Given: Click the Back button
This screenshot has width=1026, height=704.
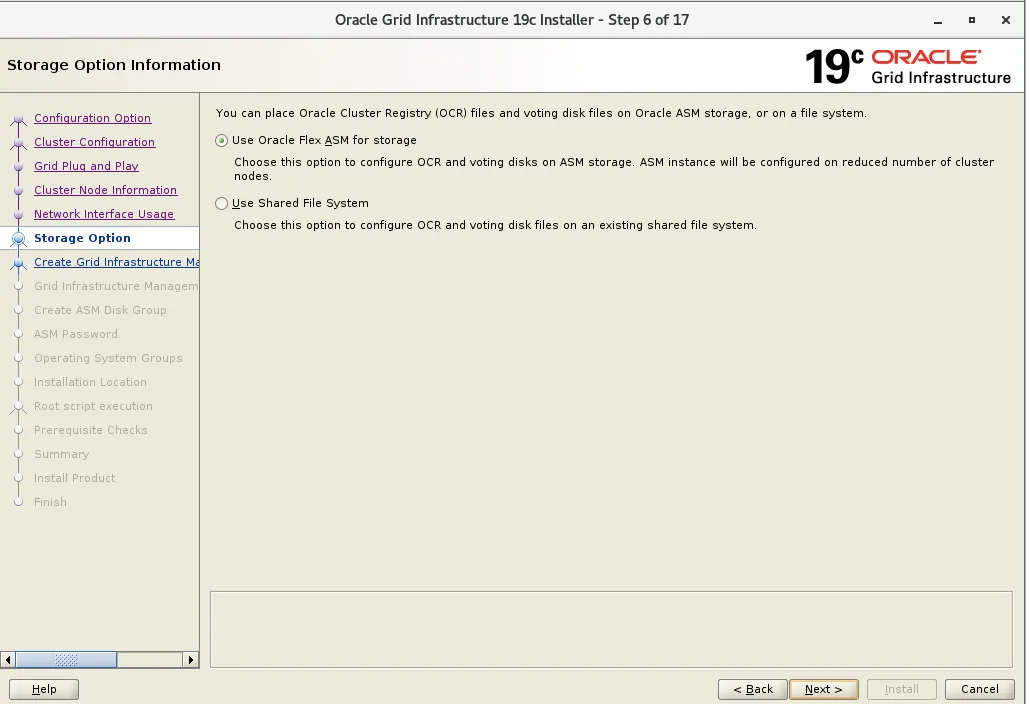Looking at the screenshot, I should tap(752, 689).
